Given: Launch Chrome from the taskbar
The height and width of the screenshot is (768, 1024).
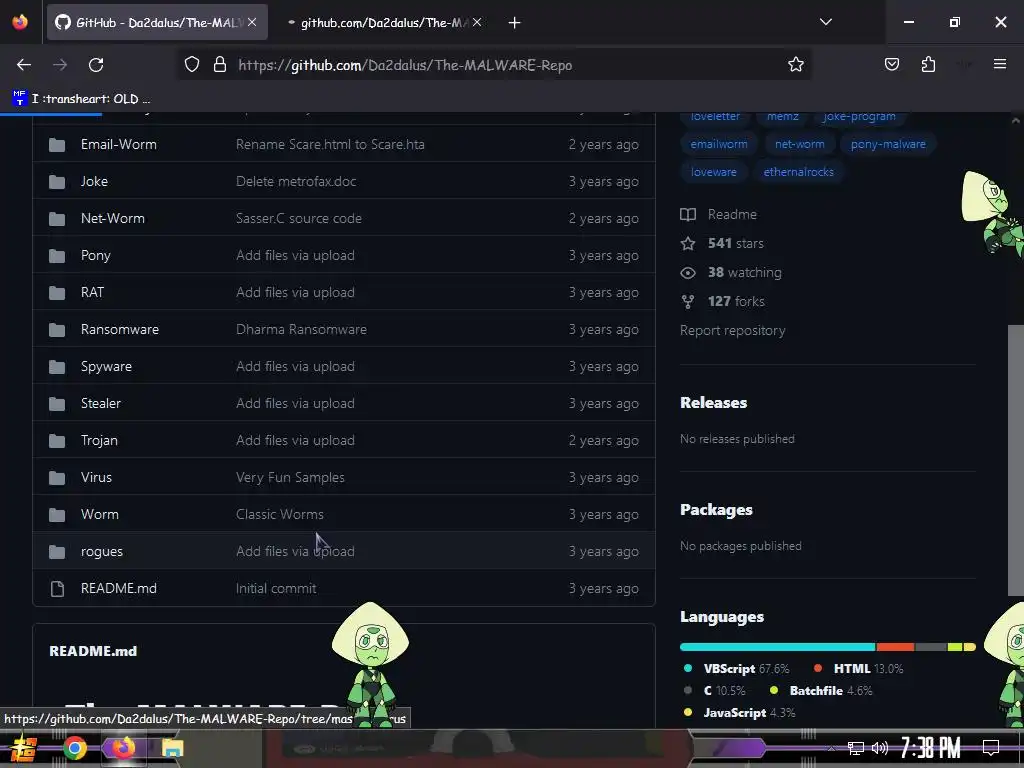Looking at the screenshot, I should pyautogui.click(x=74, y=748).
